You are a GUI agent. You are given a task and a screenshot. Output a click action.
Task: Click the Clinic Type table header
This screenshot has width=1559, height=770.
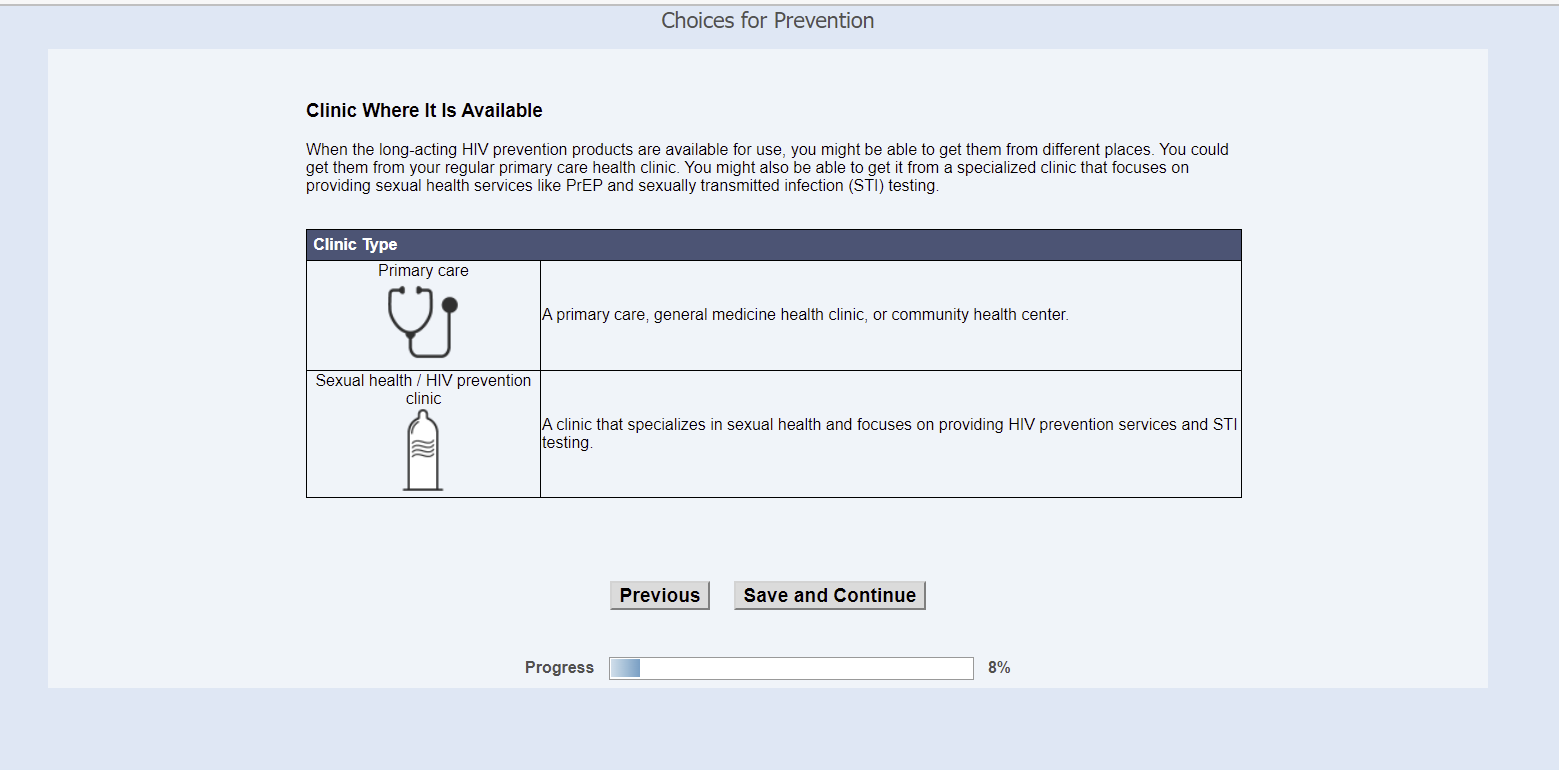pyautogui.click(x=355, y=245)
